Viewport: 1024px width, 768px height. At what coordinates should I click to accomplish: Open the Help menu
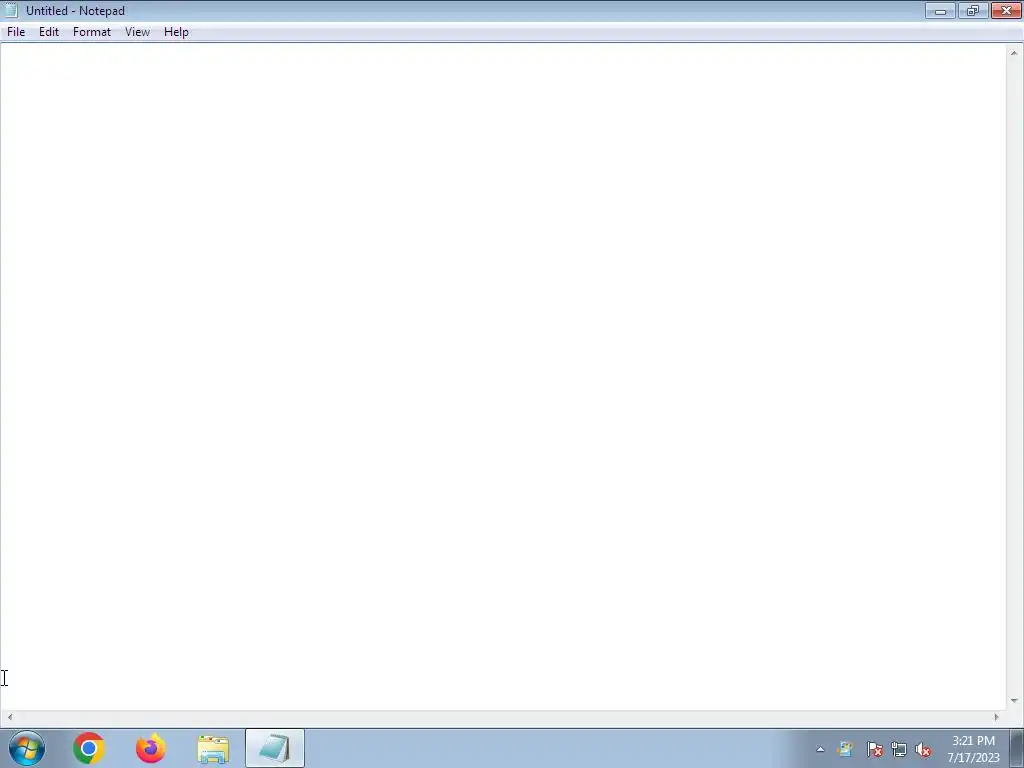pyautogui.click(x=176, y=32)
